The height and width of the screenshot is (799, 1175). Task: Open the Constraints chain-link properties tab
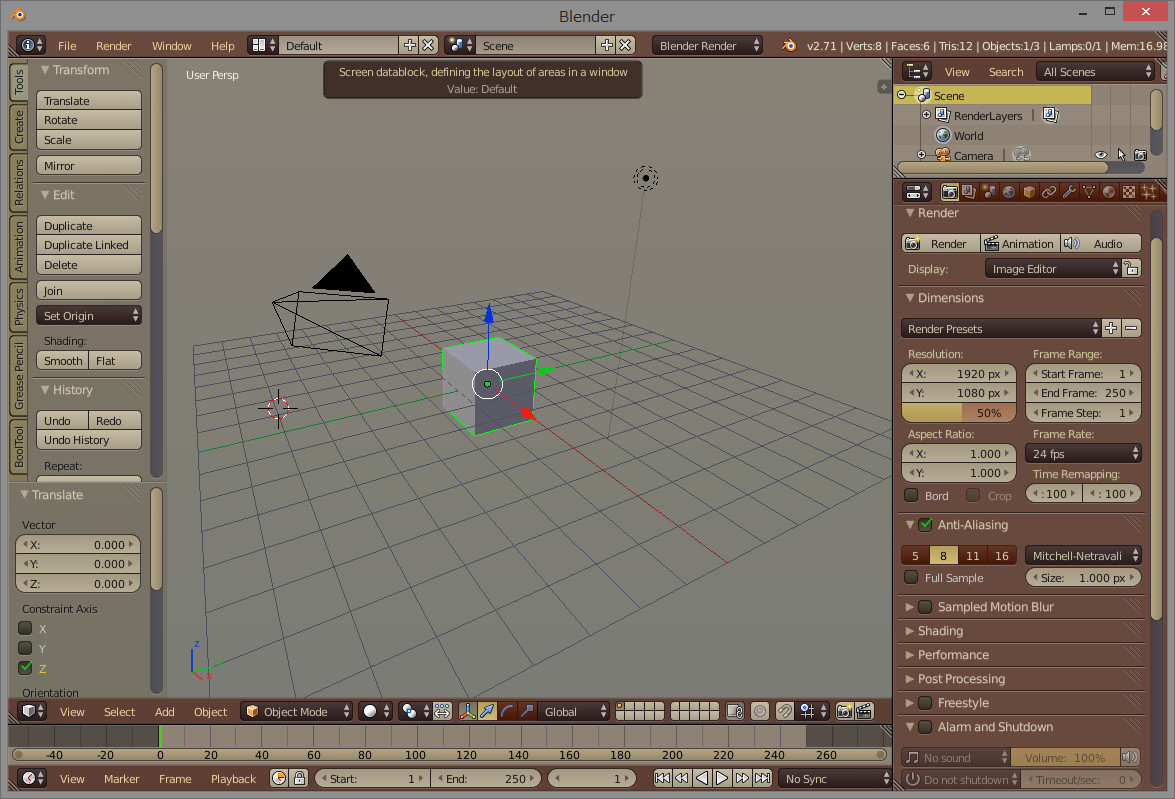[1049, 192]
